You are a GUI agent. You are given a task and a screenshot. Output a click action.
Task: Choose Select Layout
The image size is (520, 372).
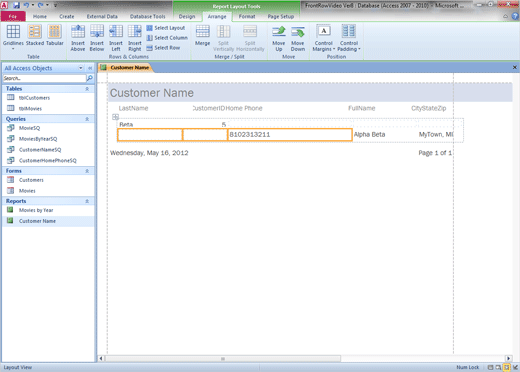[166, 28]
